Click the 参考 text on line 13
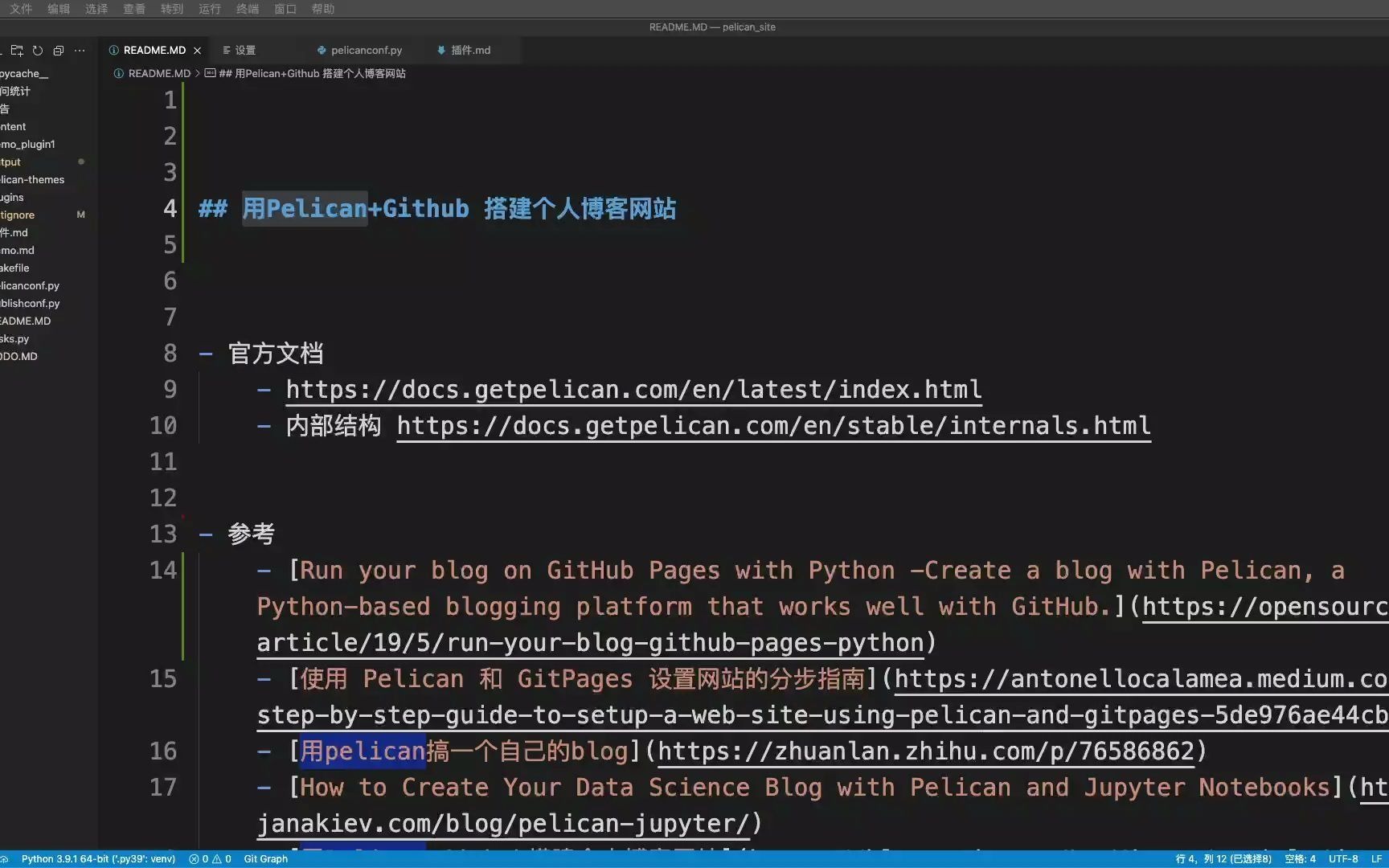 tap(252, 534)
